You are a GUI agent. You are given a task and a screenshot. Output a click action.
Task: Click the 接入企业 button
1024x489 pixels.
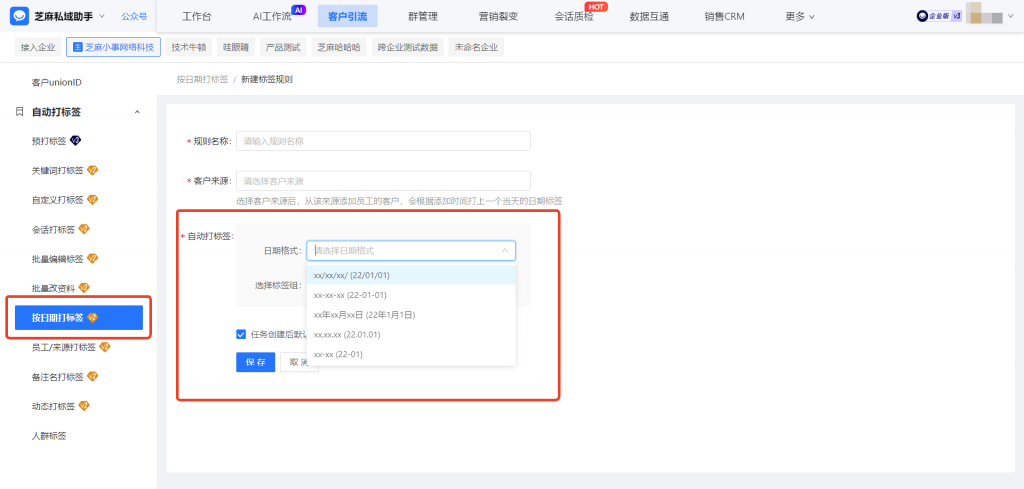point(38,47)
